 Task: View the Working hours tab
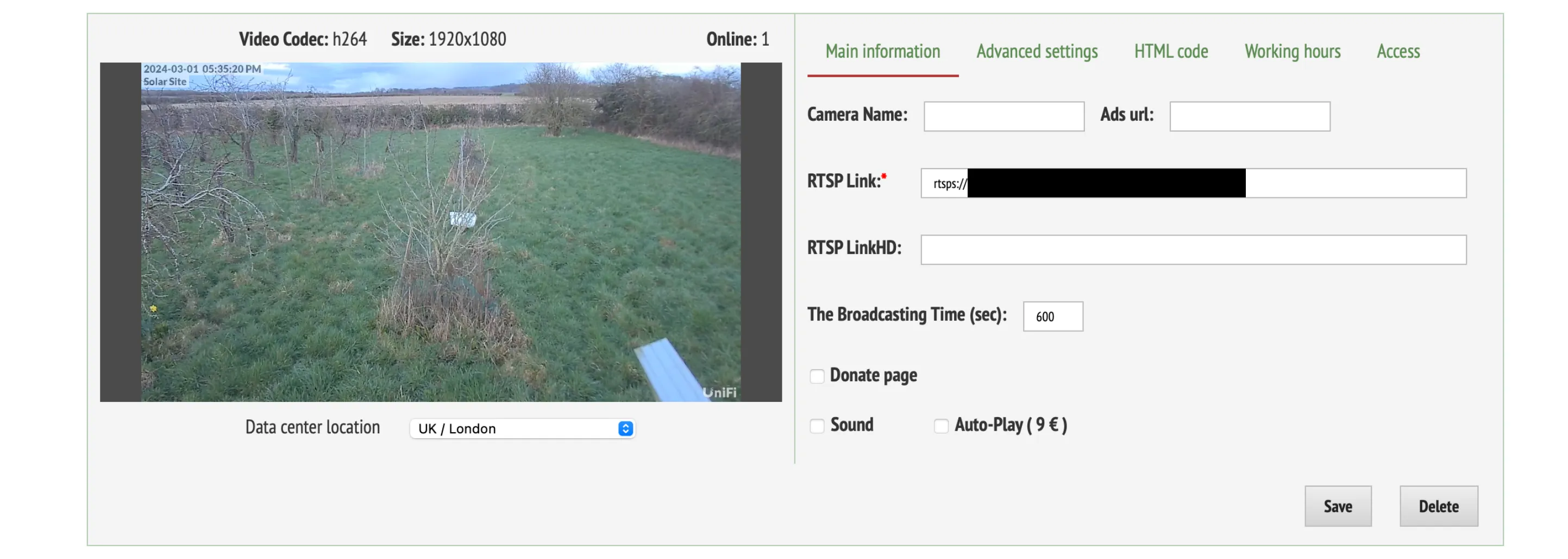click(x=1292, y=52)
